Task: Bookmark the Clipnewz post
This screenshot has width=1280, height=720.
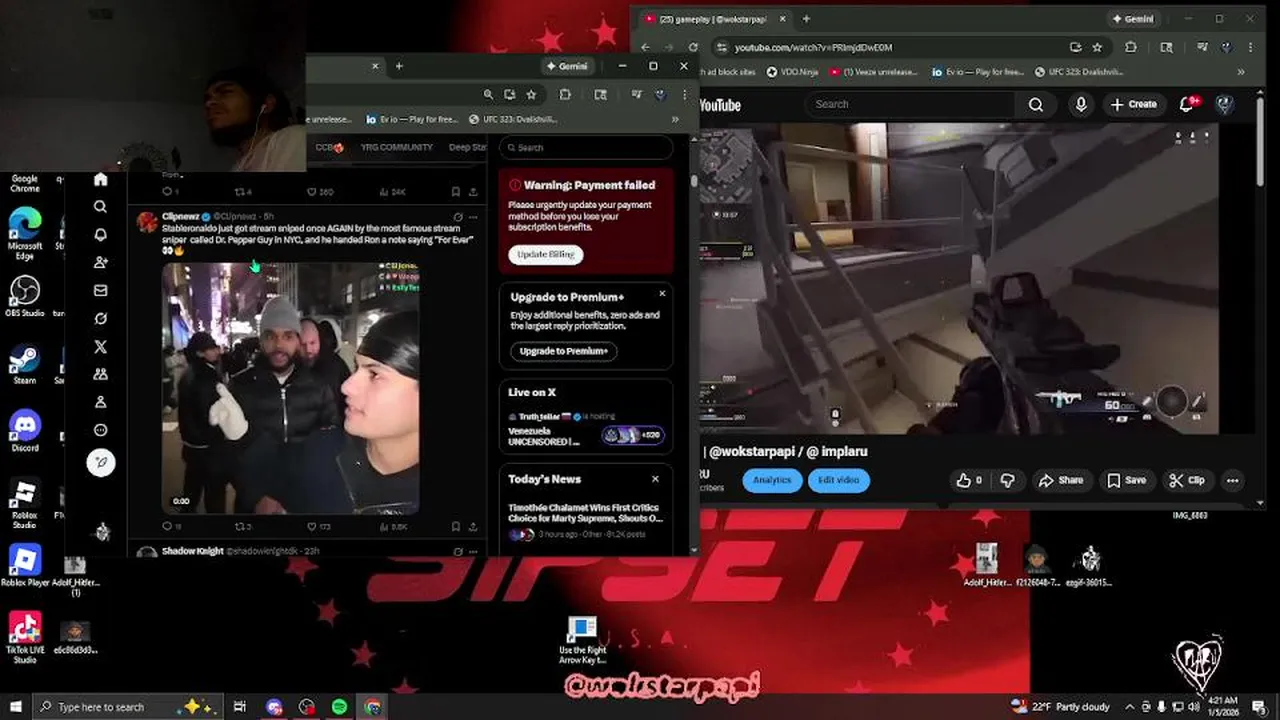Action: pyautogui.click(x=456, y=526)
